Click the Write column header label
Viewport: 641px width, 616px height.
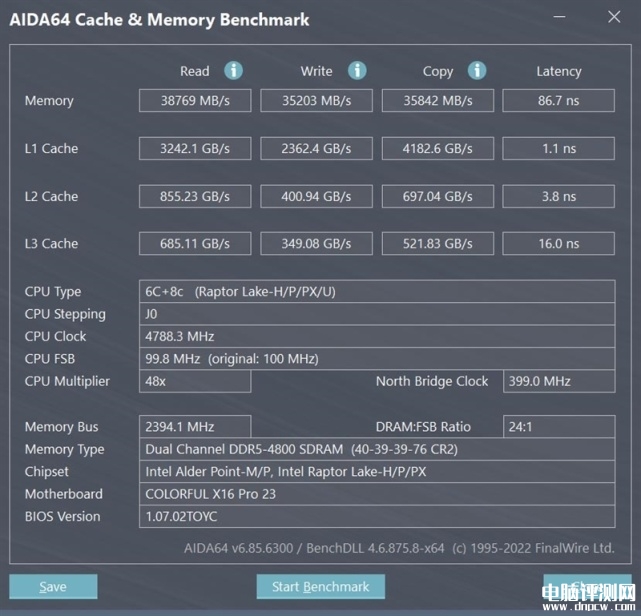point(316,71)
